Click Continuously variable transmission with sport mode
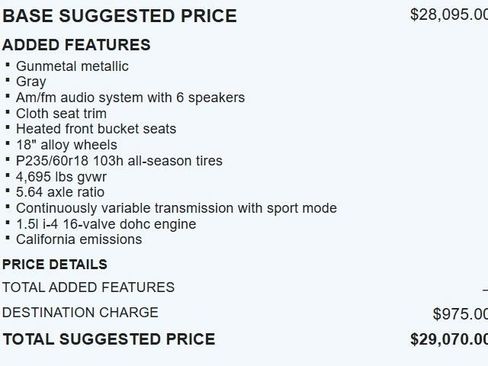The height and width of the screenshot is (366, 488). coord(176,208)
